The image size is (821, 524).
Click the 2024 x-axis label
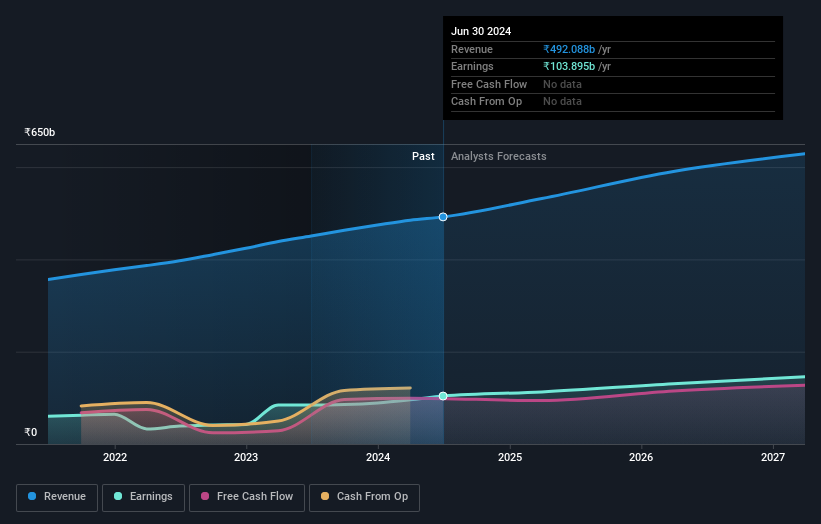(x=378, y=458)
